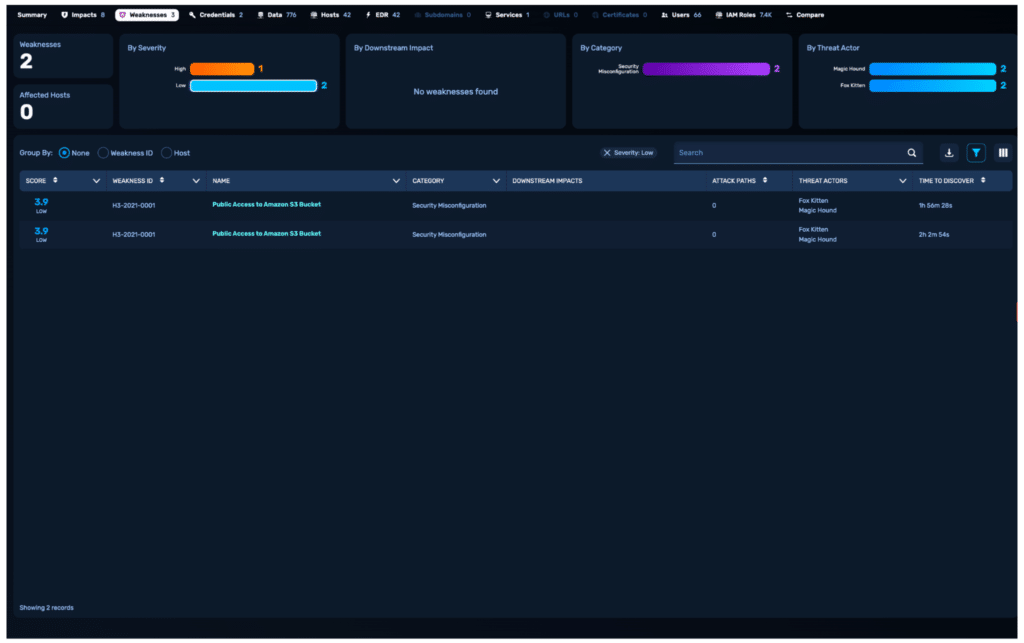Click the Weaknesses count card
This screenshot has width=1024, height=643.
point(63,56)
